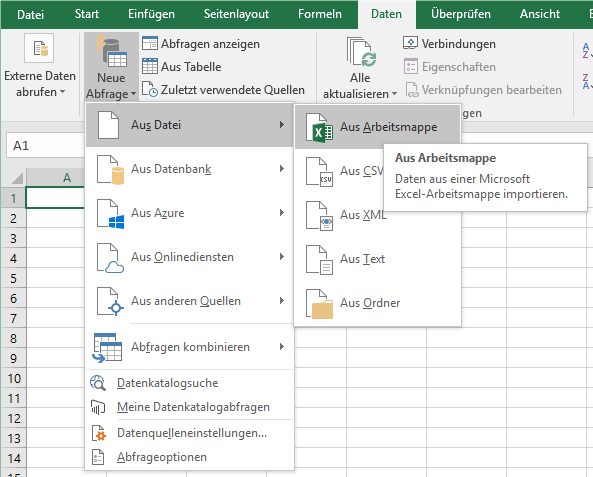Open the Alle aktualisieren dropdown arrow
This screenshot has height=477, width=593.
click(x=394, y=93)
